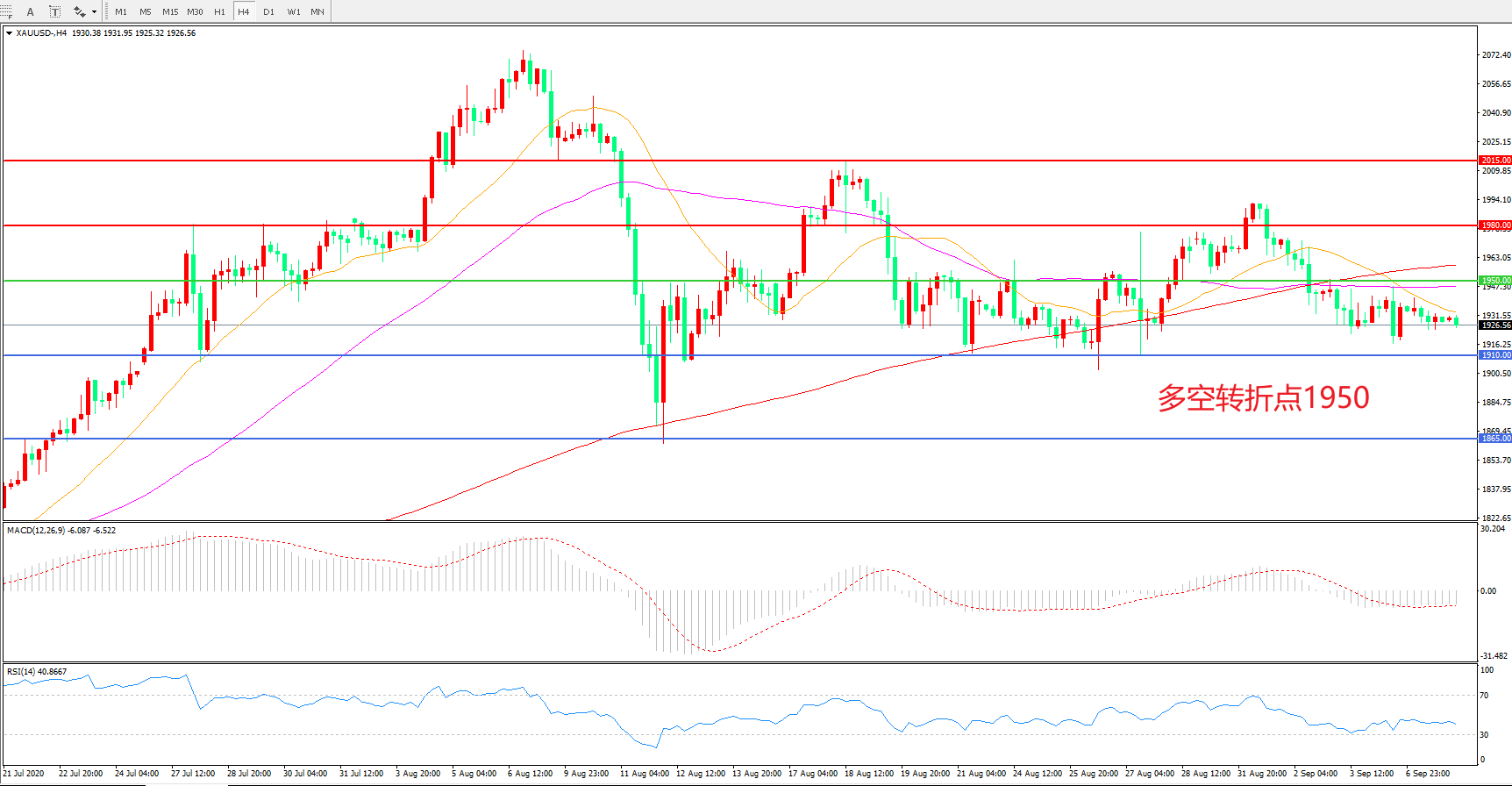Select the M15 timeframe button
The image size is (1512, 786).
pyautogui.click(x=170, y=11)
